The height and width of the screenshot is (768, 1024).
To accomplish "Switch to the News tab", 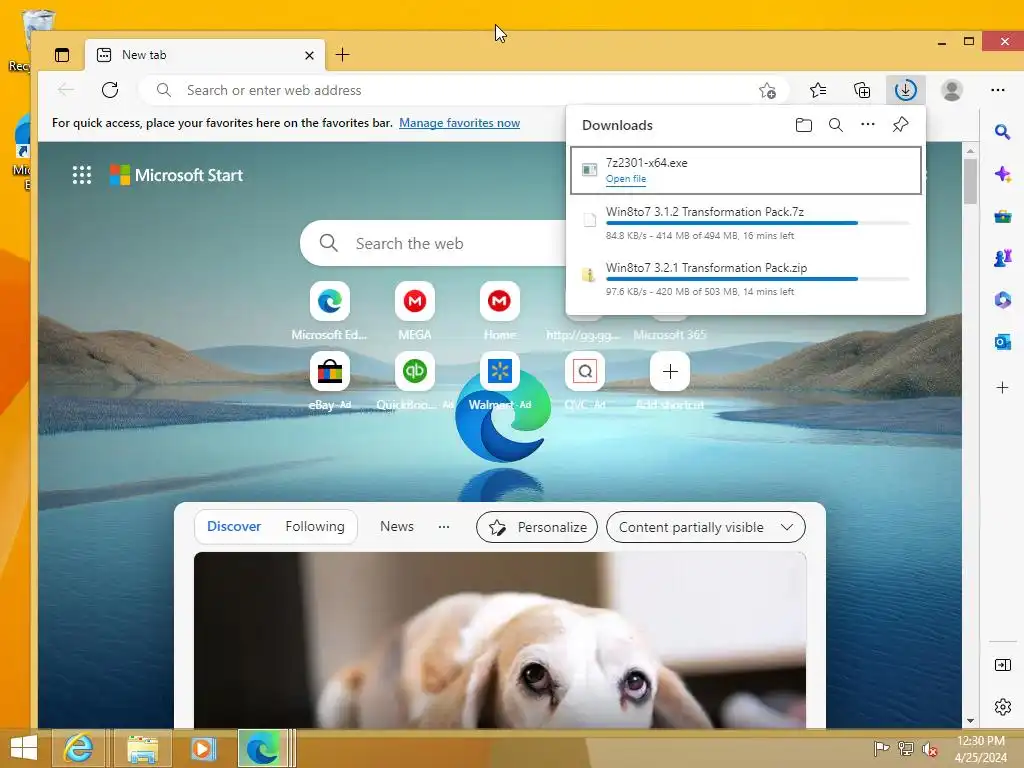I will (x=396, y=526).
